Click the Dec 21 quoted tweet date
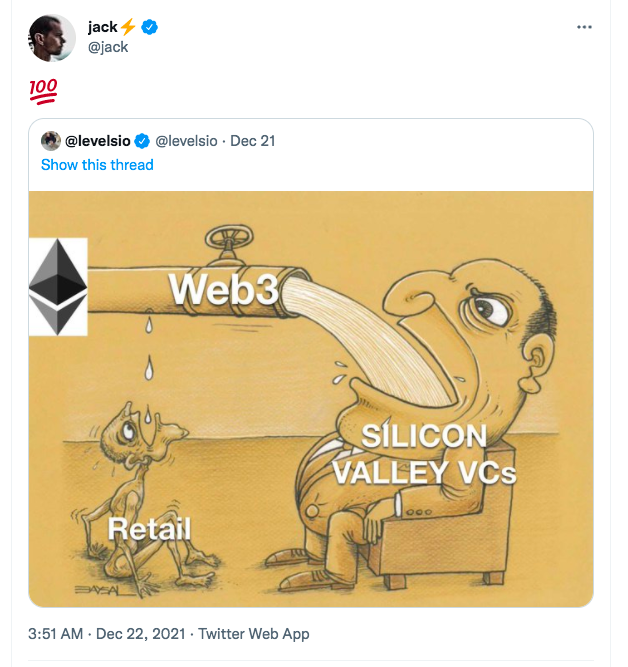The width and height of the screenshot is (628, 667). (253, 141)
